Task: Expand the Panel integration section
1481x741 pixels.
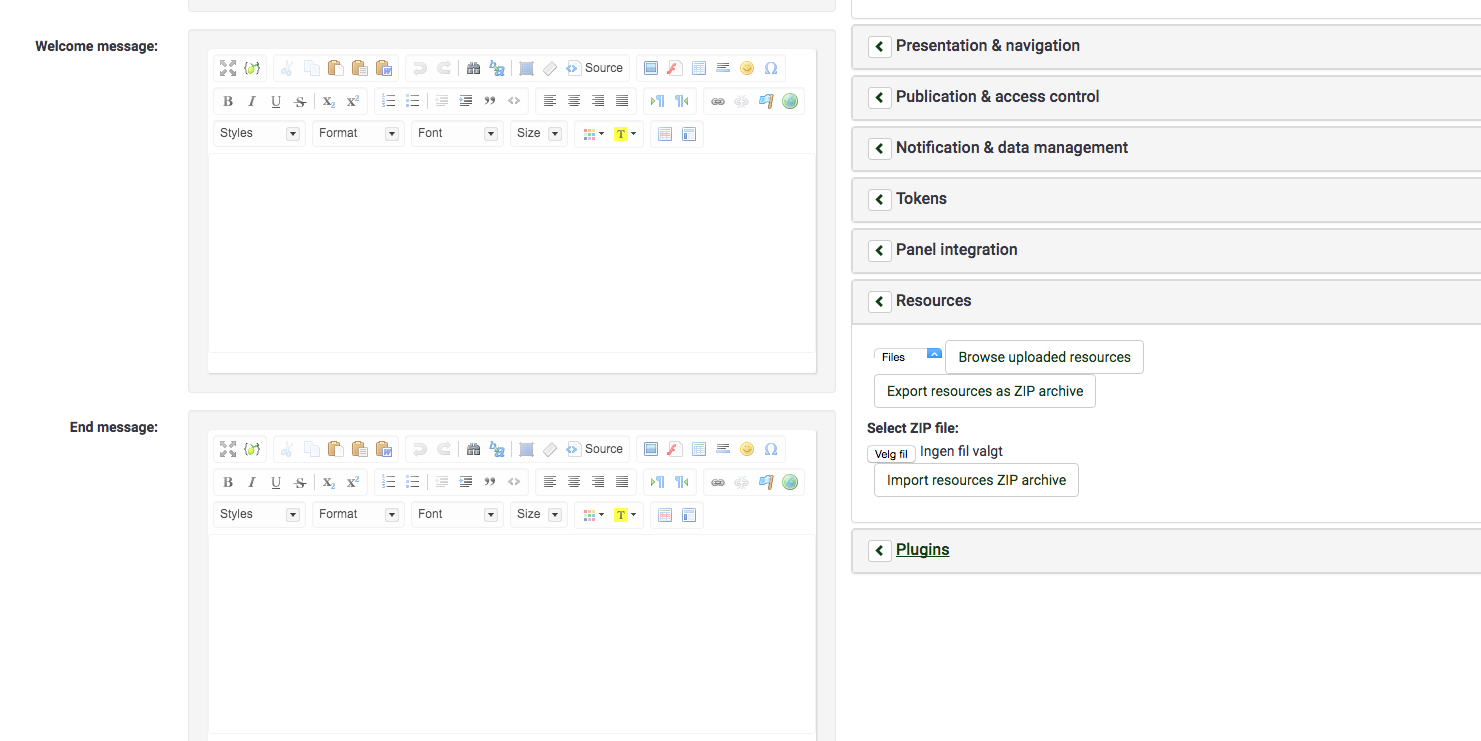Action: click(880, 250)
